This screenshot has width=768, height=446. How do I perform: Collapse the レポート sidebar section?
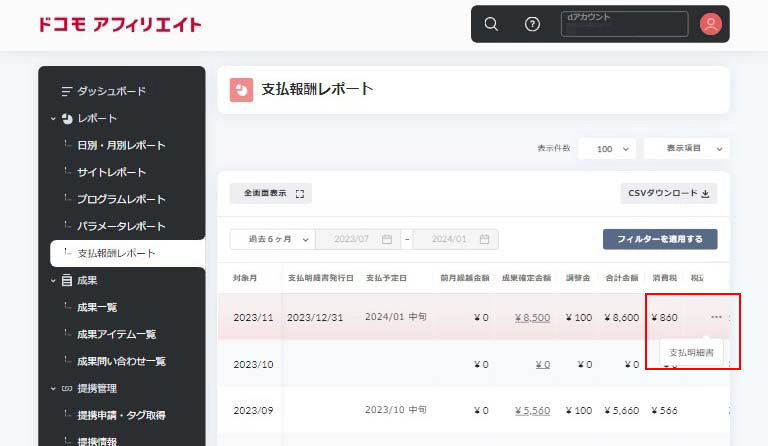pos(53,118)
